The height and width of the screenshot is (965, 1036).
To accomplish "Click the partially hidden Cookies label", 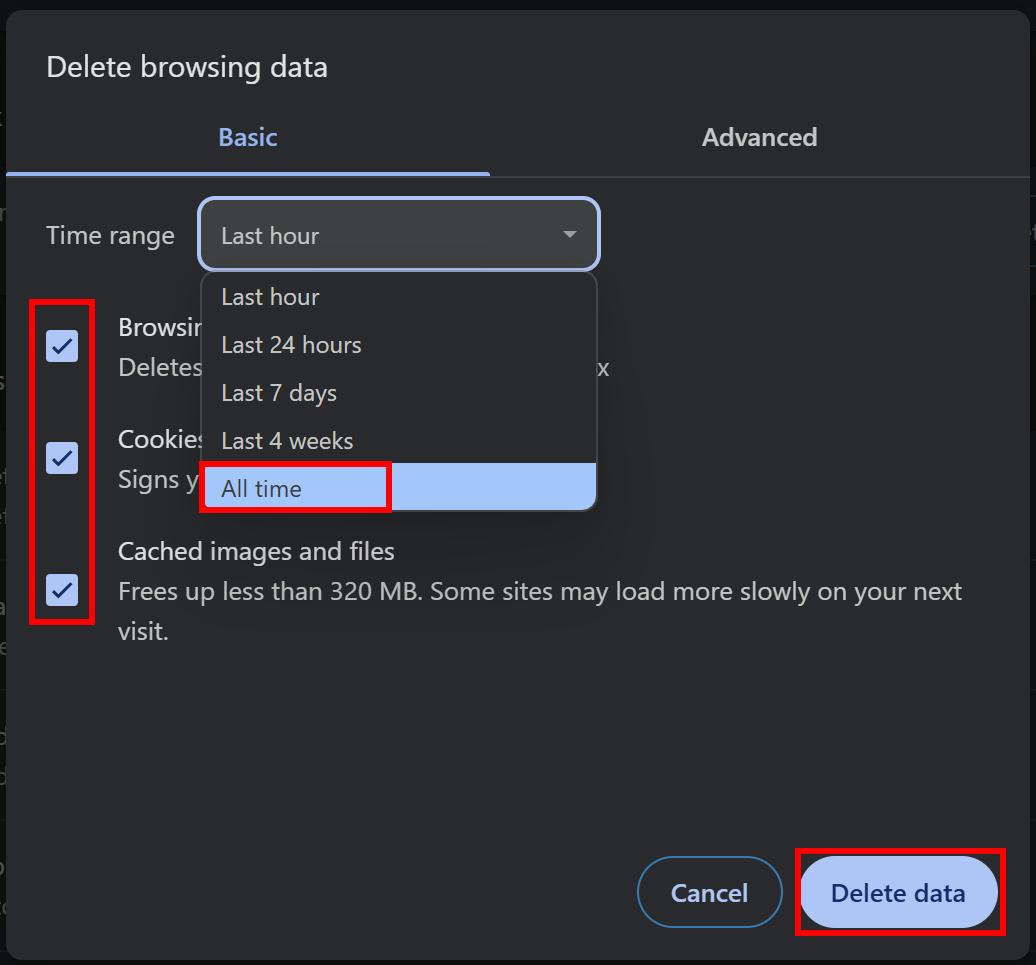I will pyautogui.click(x=160, y=440).
